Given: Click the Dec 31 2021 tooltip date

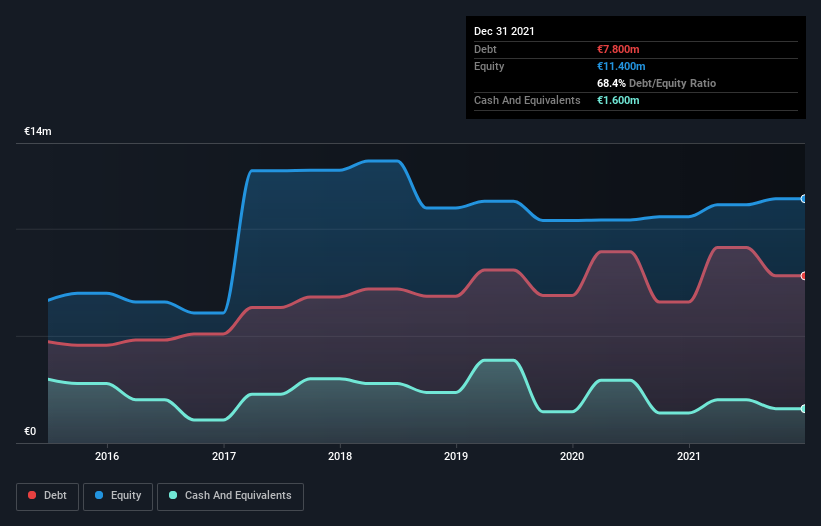Looking at the screenshot, I should (504, 31).
